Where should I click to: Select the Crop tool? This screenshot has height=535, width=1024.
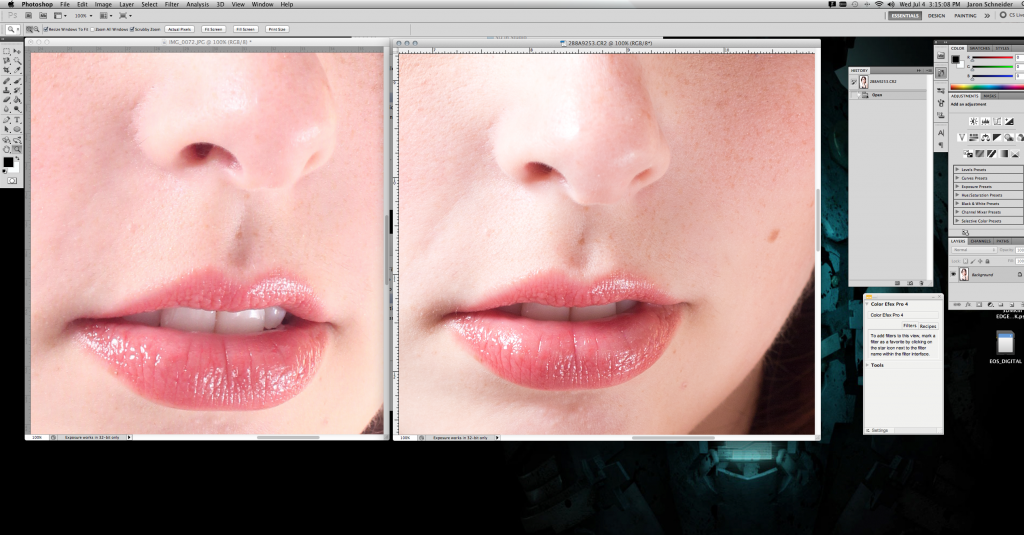[x=7, y=70]
